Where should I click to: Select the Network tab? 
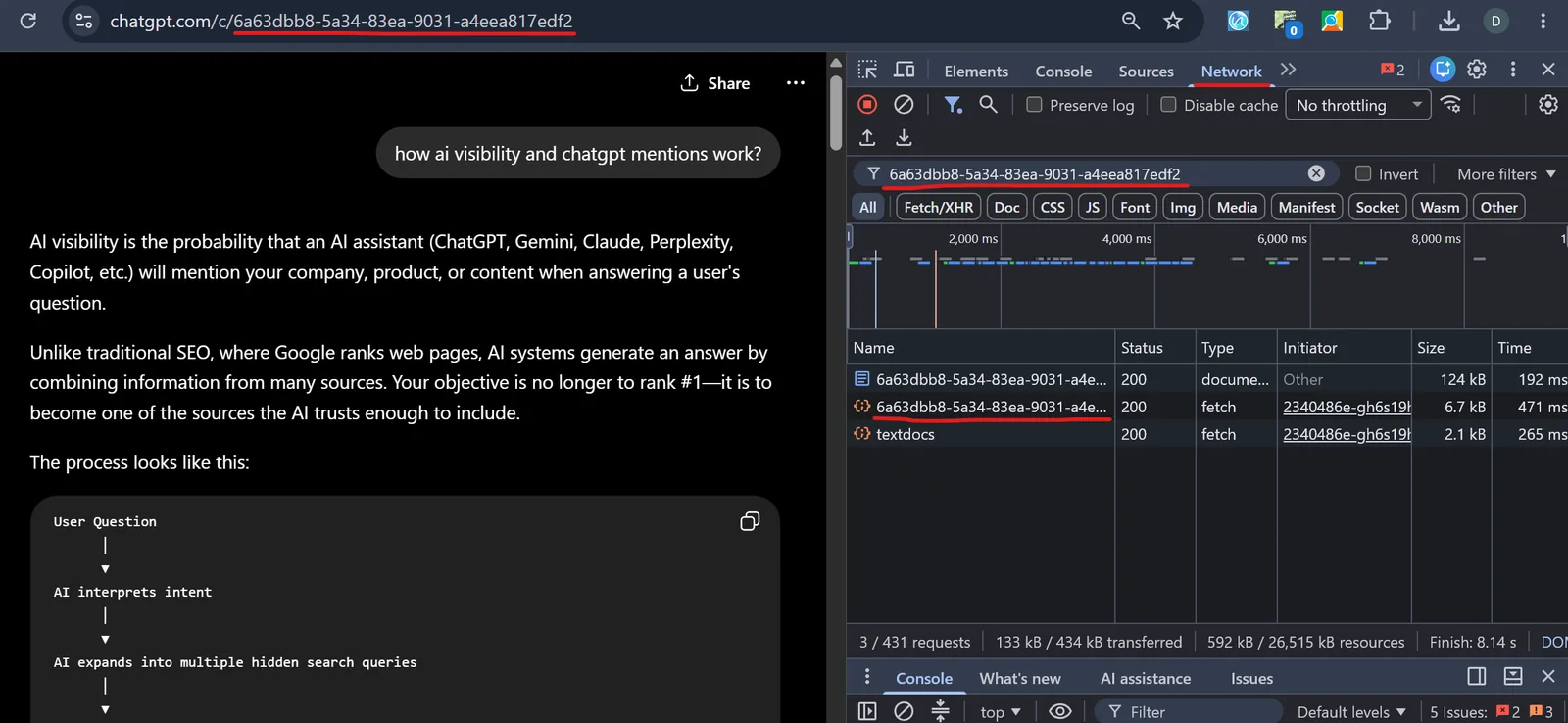[1231, 71]
